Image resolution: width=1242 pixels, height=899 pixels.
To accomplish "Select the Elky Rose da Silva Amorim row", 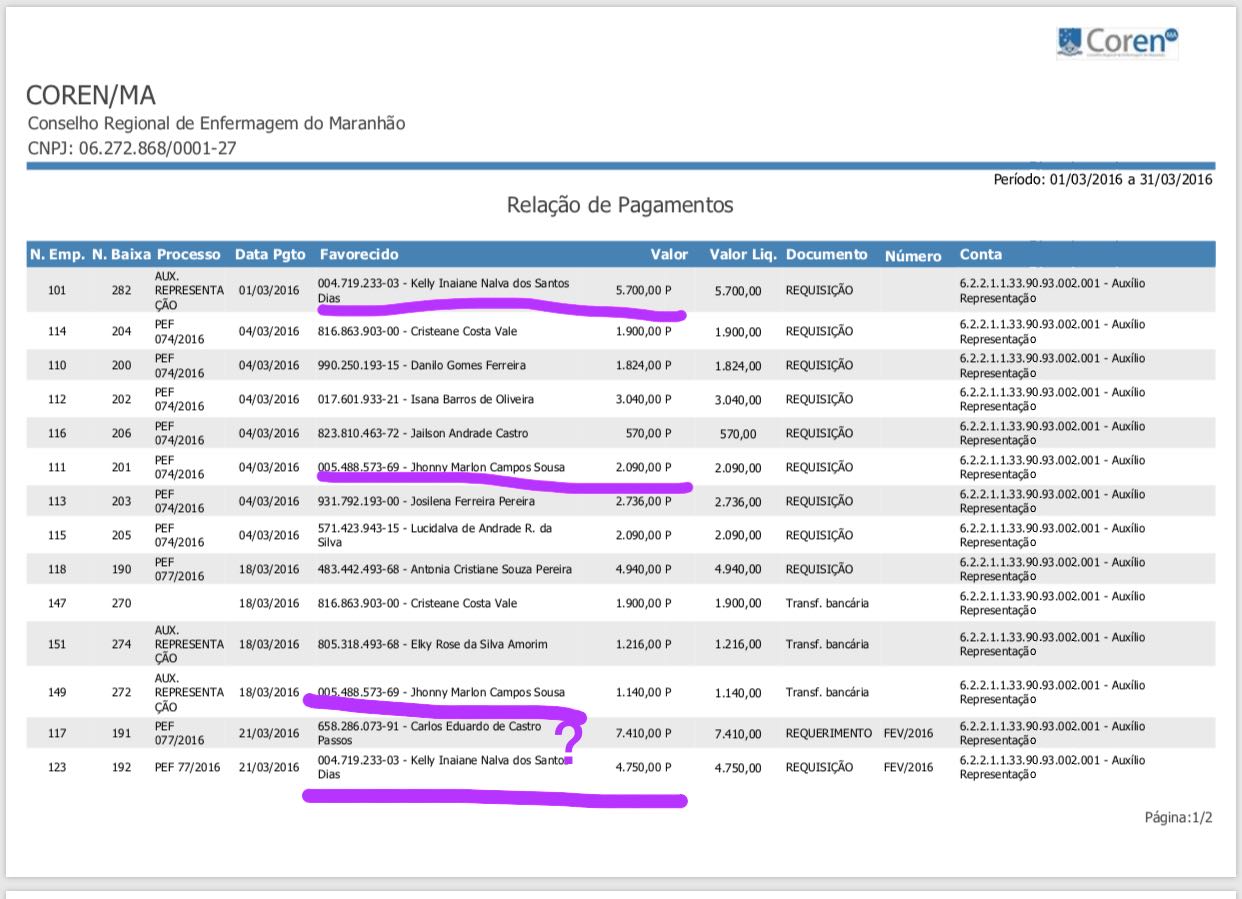I will (432, 644).
